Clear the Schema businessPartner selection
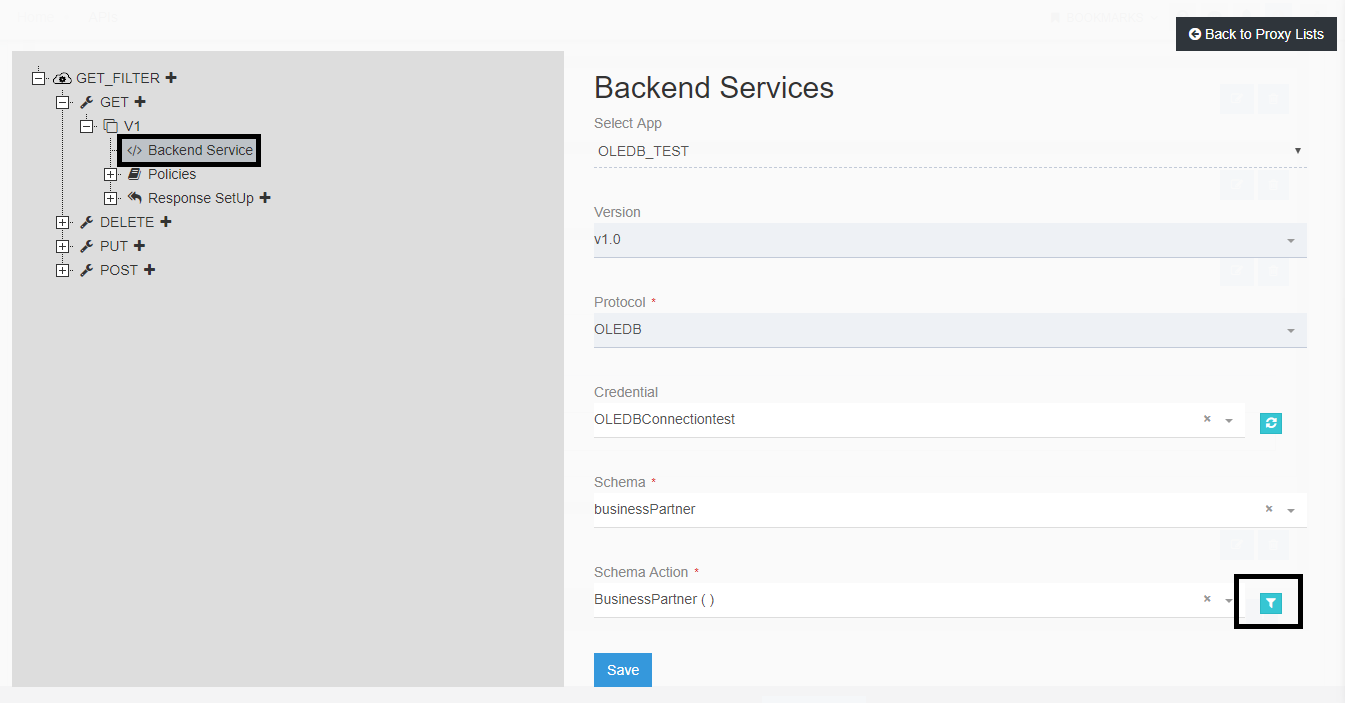 [1268, 509]
